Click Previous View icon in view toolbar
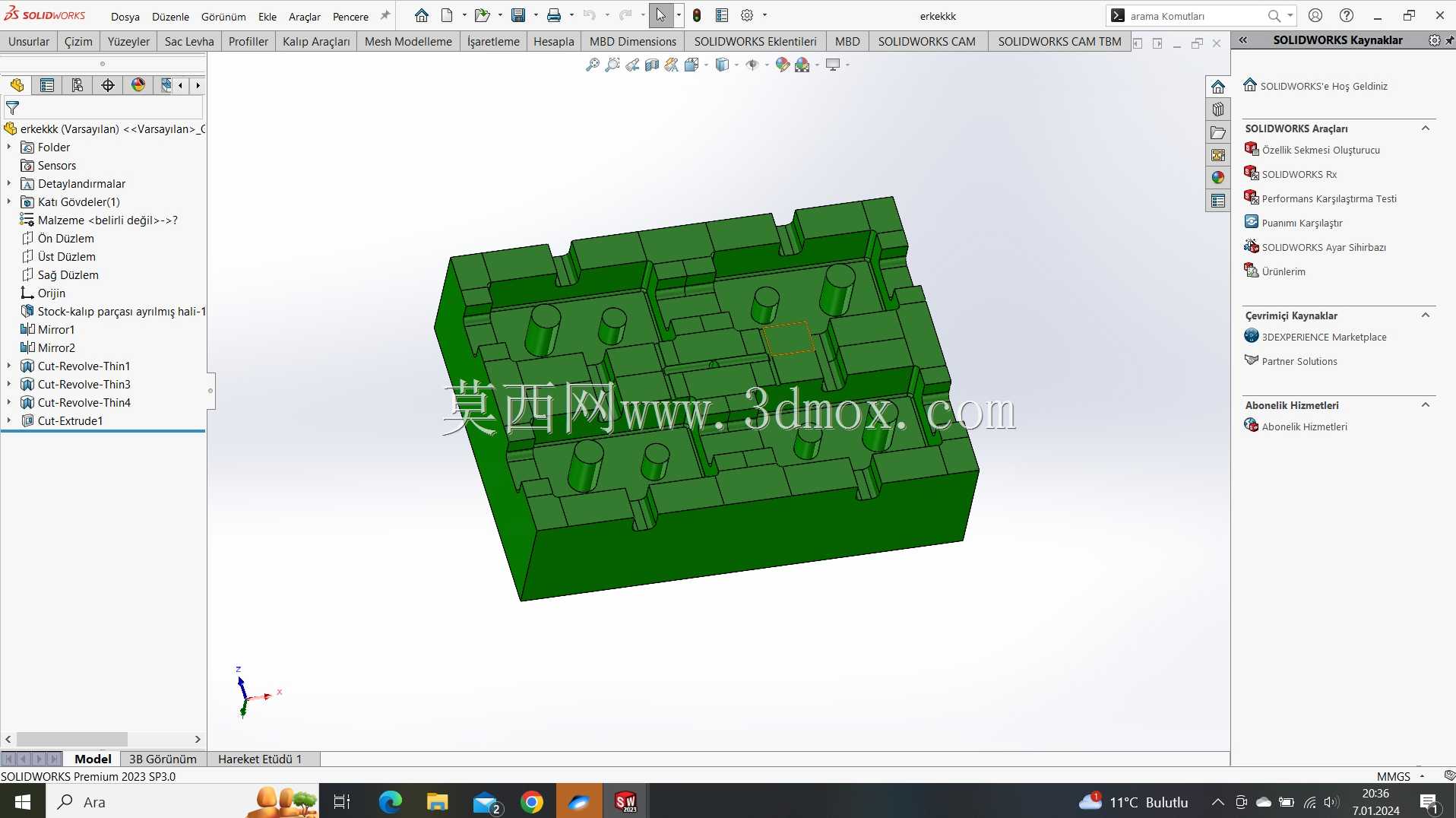This screenshot has width=1456, height=818. click(x=632, y=65)
